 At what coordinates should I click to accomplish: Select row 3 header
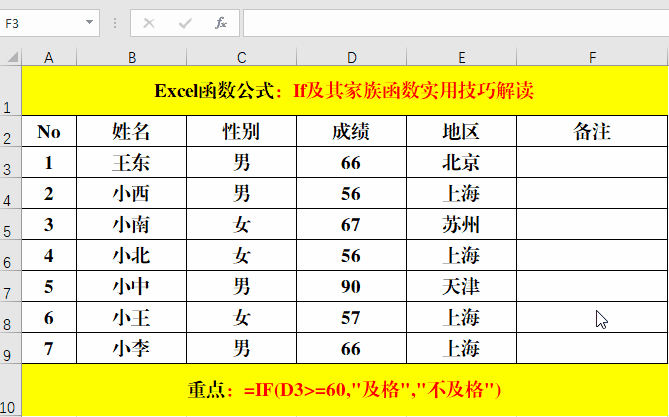[x=11, y=162]
